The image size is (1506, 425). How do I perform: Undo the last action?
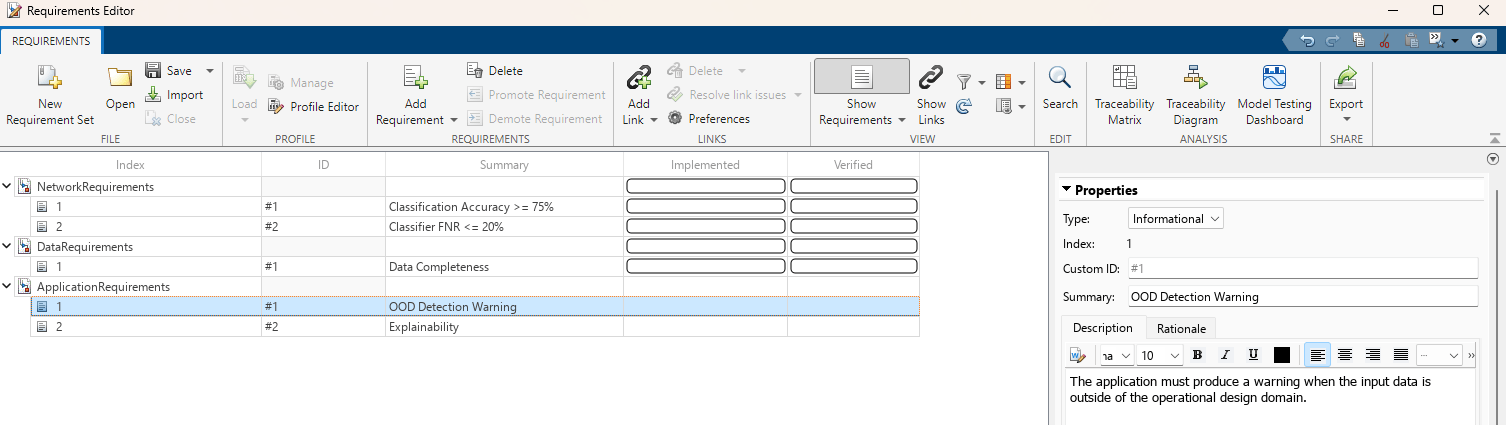pos(1307,41)
